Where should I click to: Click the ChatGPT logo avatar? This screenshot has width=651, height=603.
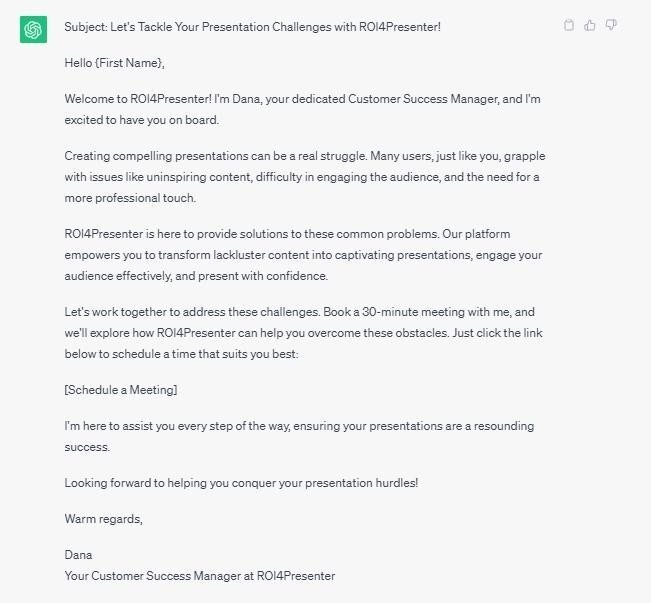click(x=33, y=29)
